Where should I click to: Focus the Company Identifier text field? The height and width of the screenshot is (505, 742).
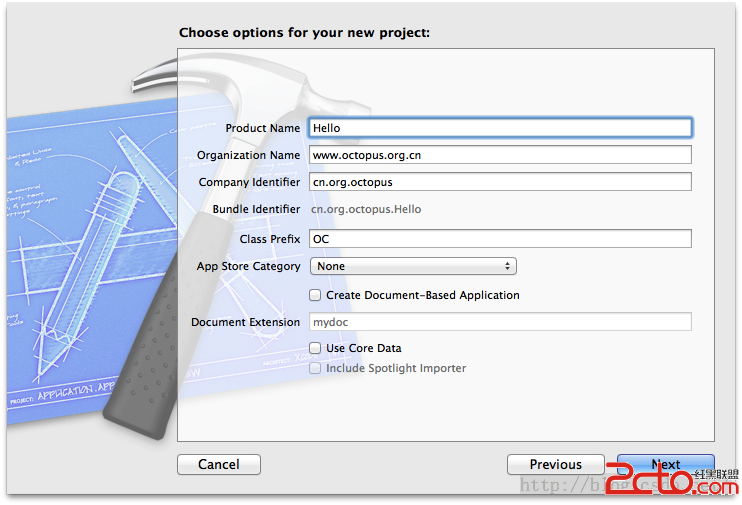(x=500, y=182)
